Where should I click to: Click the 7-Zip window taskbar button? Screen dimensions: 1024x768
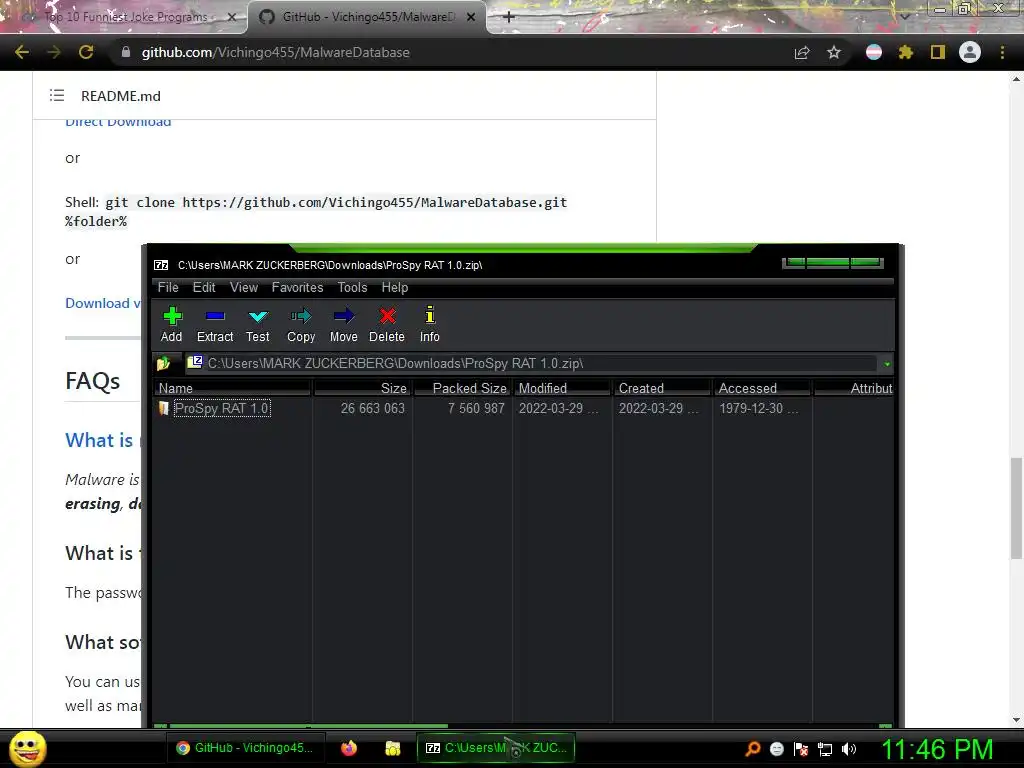(x=496, y=748)
